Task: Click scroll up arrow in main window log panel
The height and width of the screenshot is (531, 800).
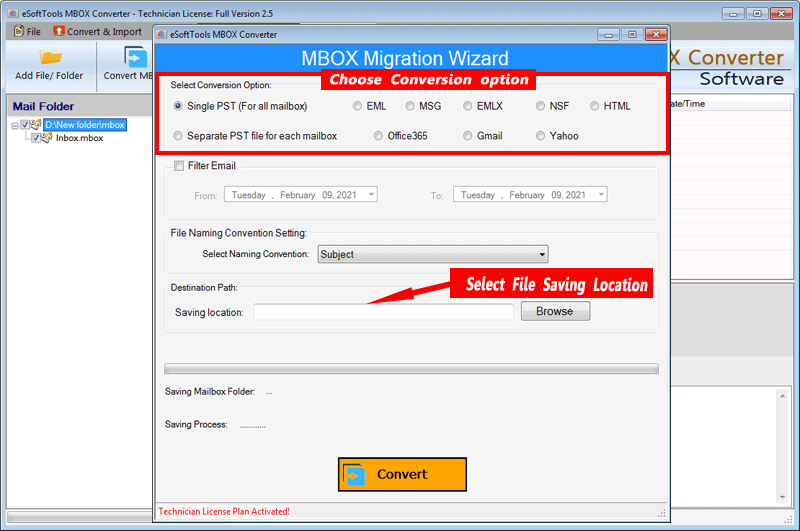Action: click(x=782, y=396)
